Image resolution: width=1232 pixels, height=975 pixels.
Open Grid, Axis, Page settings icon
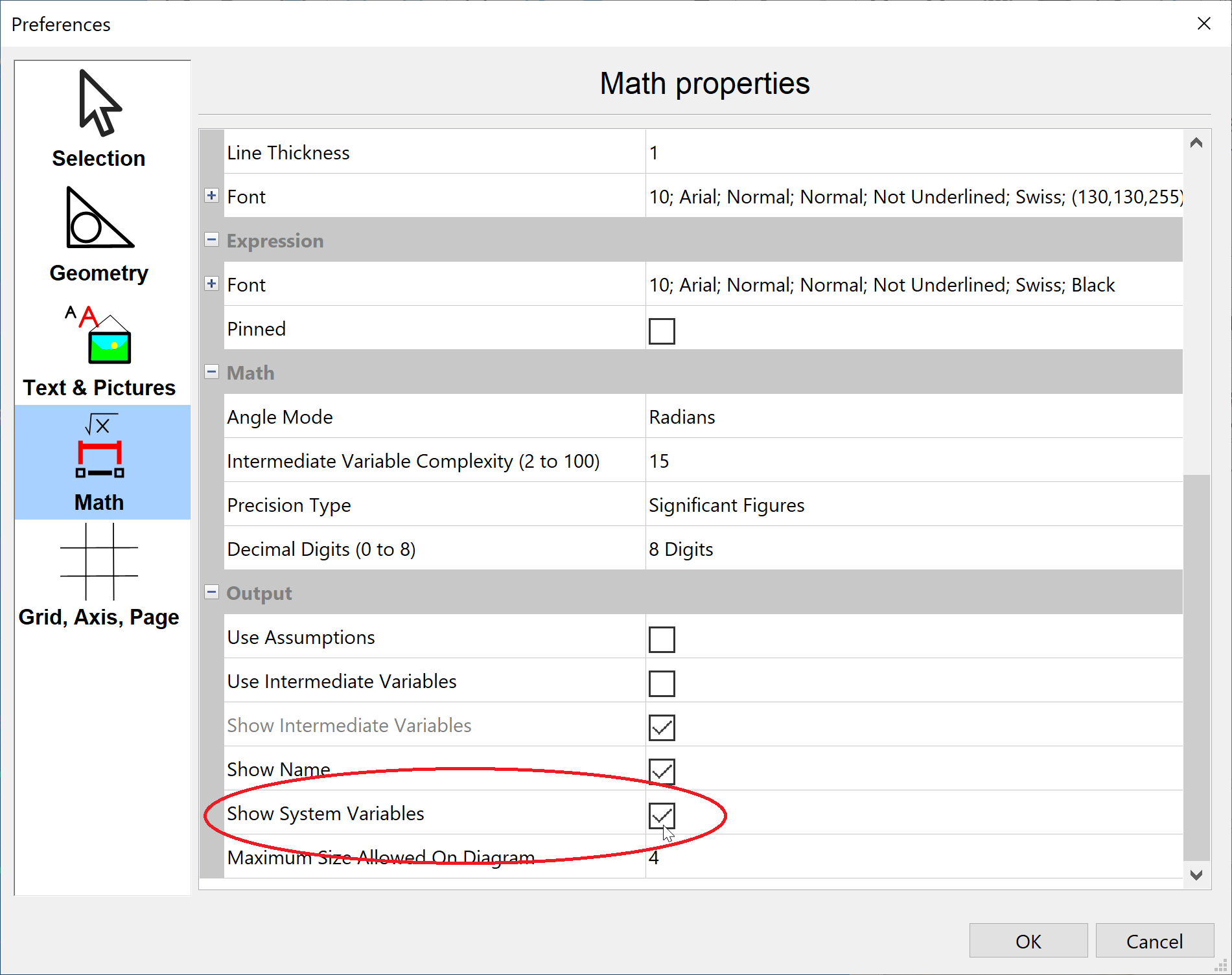pyautogui.click(x=99, y=562)
